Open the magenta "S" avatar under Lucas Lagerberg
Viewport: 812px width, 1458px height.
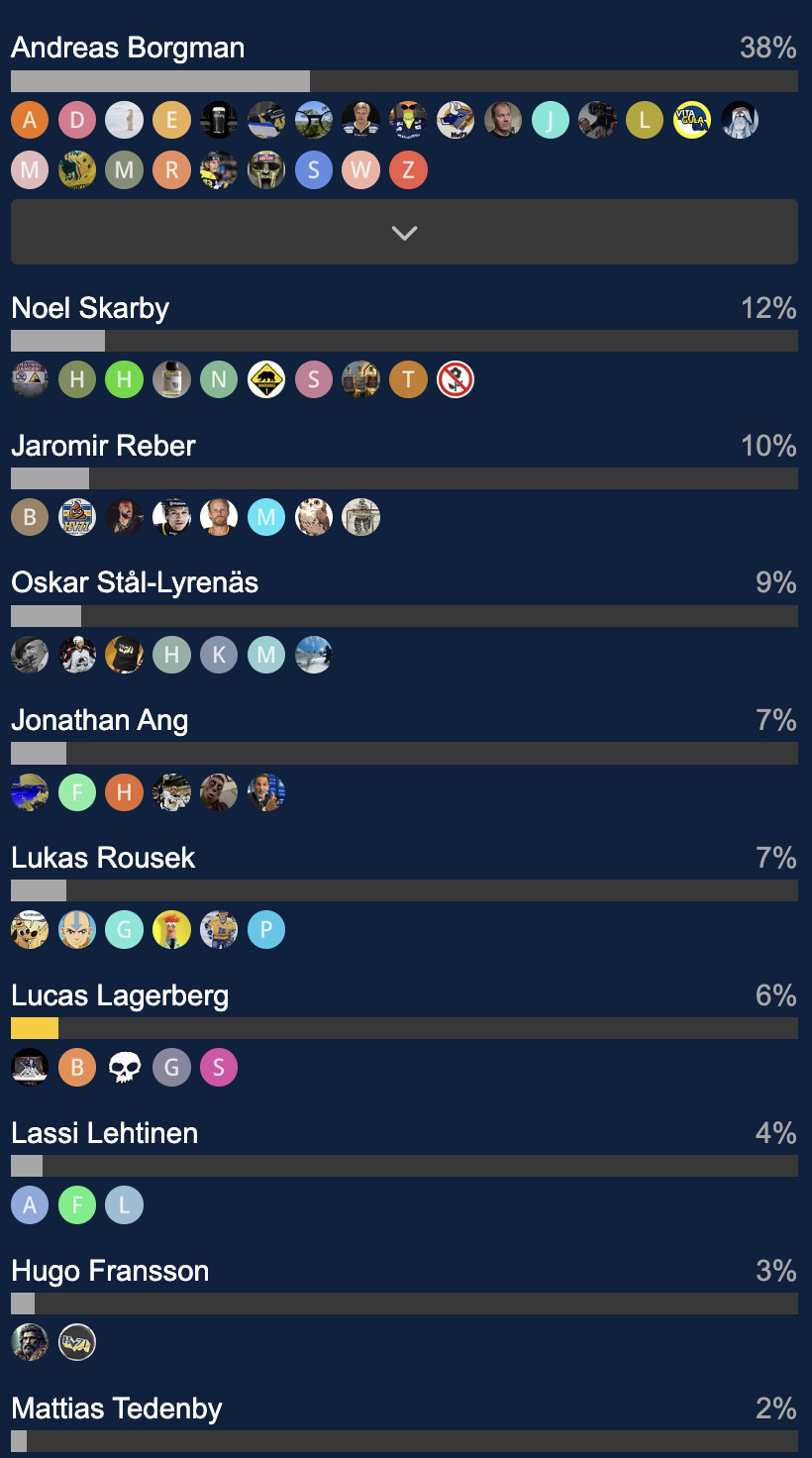(219, 1068)
